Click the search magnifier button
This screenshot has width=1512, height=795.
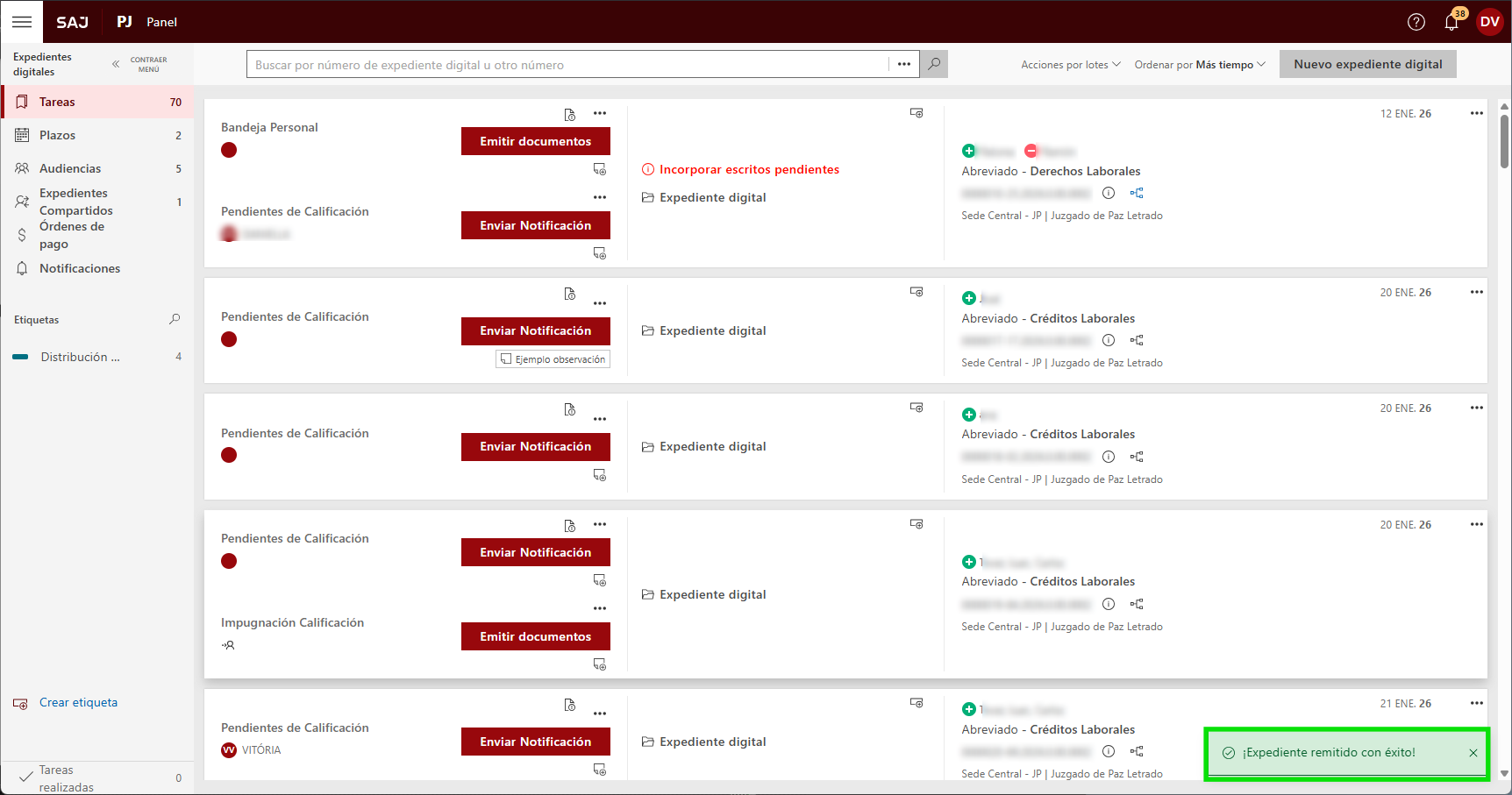pos(934,64)
